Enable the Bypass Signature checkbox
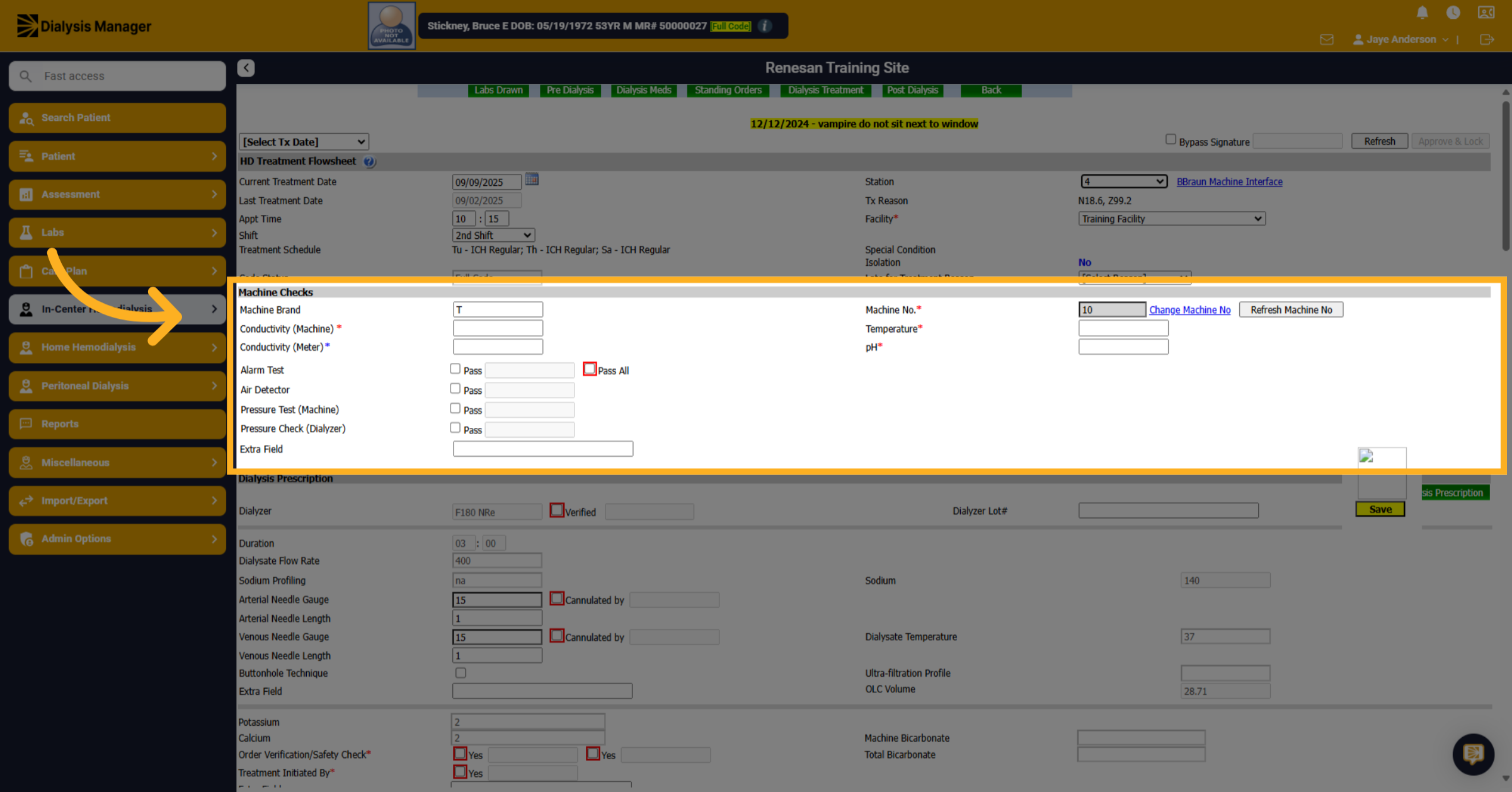Screen dimensions: 1512x792 [1171, 140]
